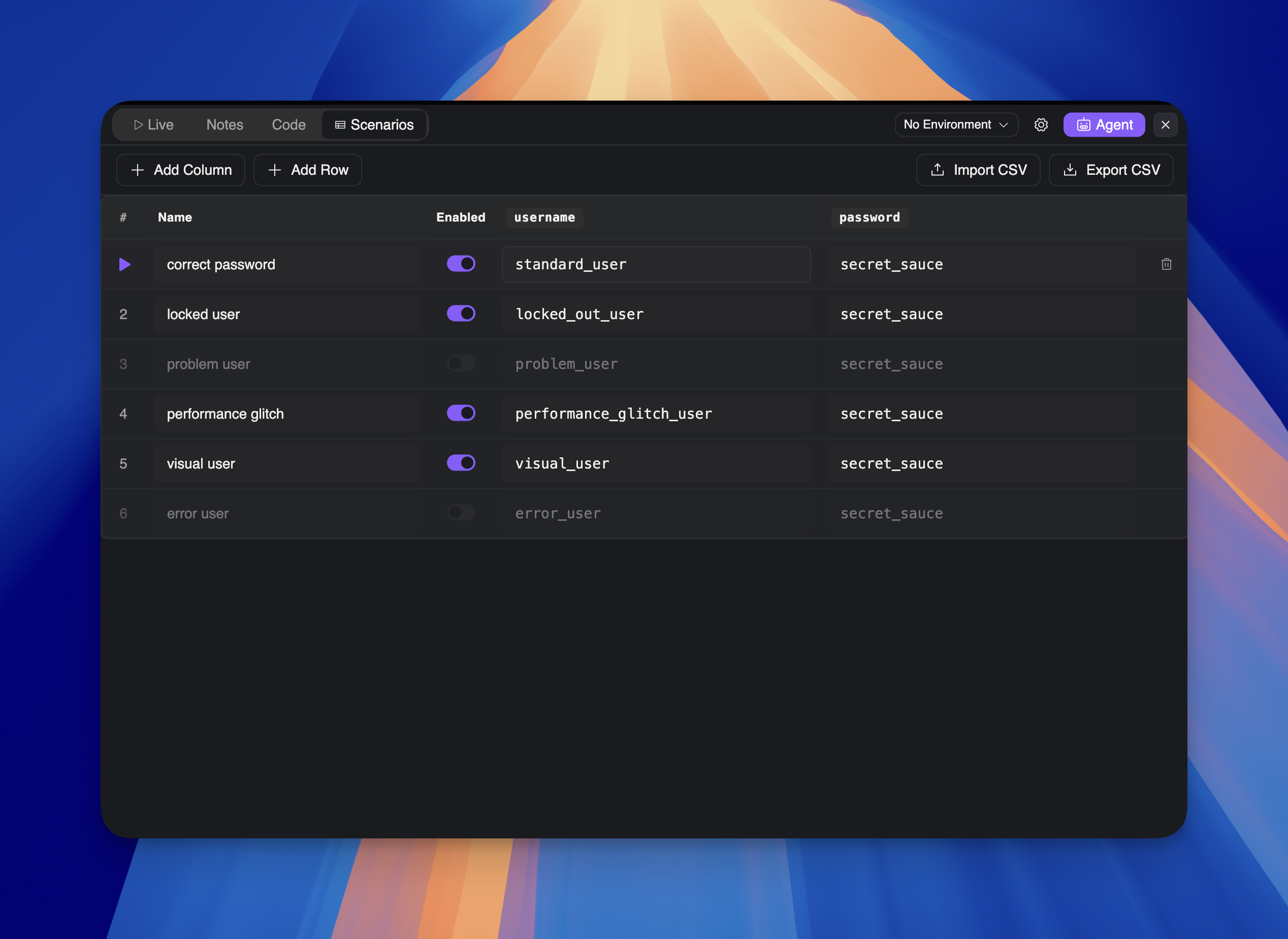Open settings via the gear icon
Screen dimensions: 1288x939
click(x=1042, y=124)
